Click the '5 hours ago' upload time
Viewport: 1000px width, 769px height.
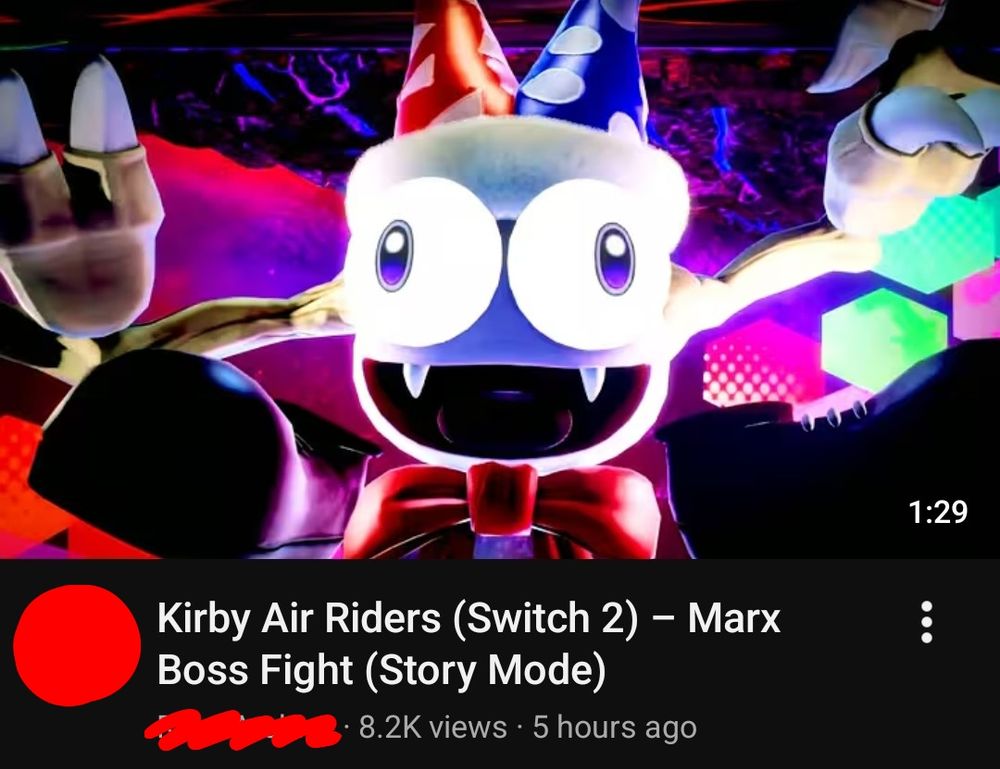pos(615,728)
